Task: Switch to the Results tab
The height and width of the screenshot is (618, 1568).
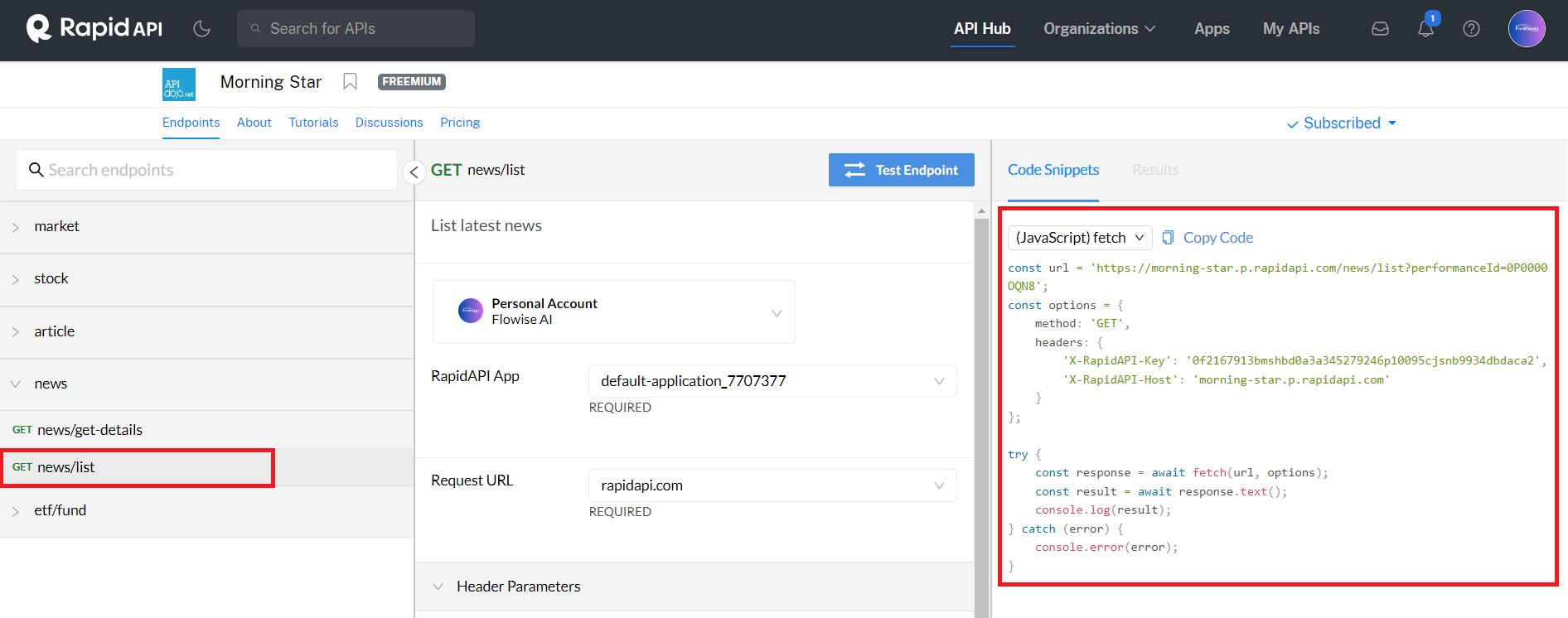Action: click(x=1154, y=170)
